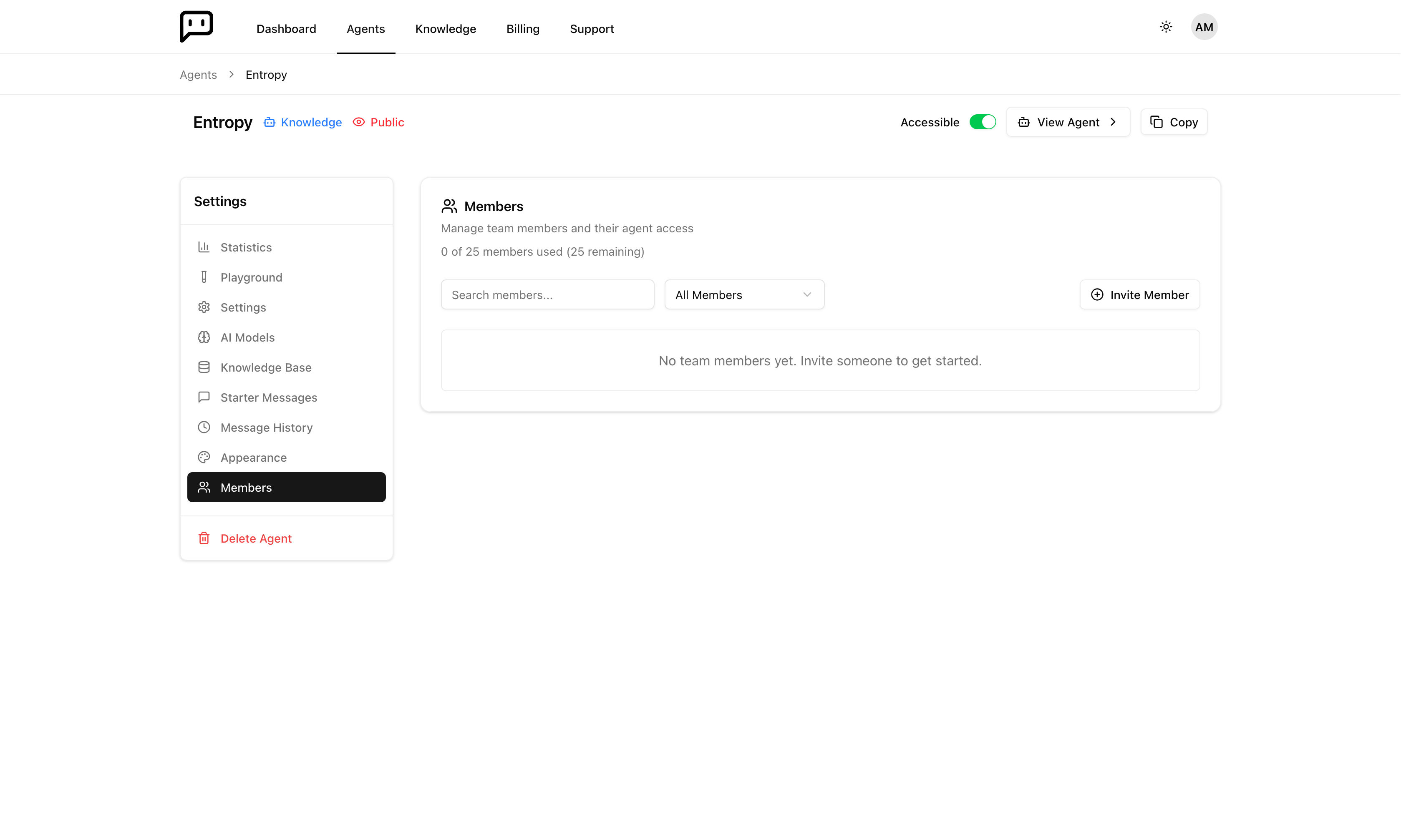1401x840 pixels.
Task: Click the Copy button
Action: coord(1174,122)
